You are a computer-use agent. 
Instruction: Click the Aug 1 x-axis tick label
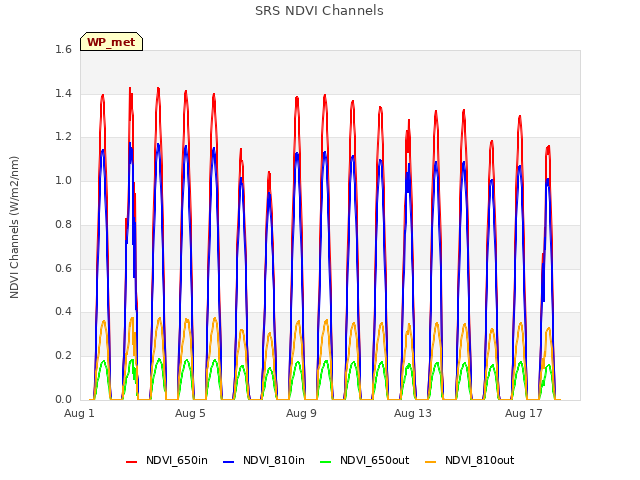point(79,413)
